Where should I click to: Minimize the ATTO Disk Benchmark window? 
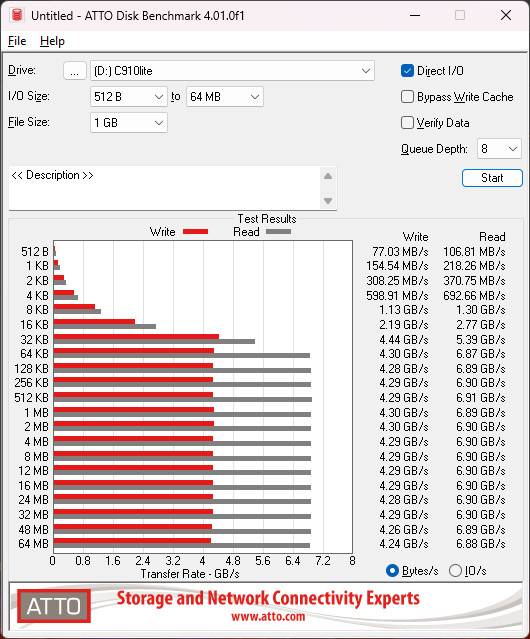[415, 15]
